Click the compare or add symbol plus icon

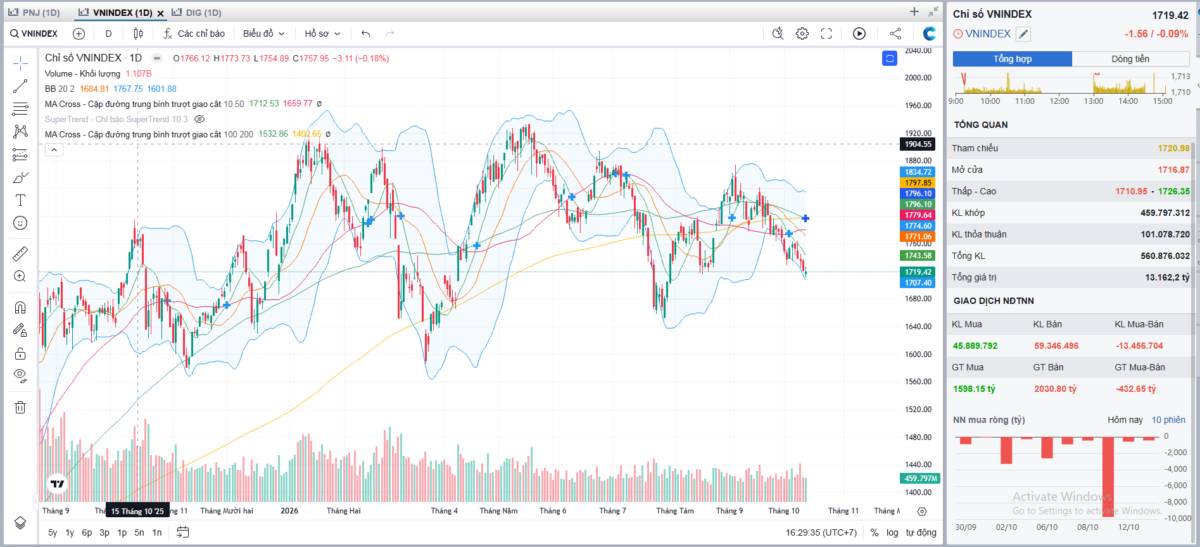pyautogui.click(x=79, y=33)
